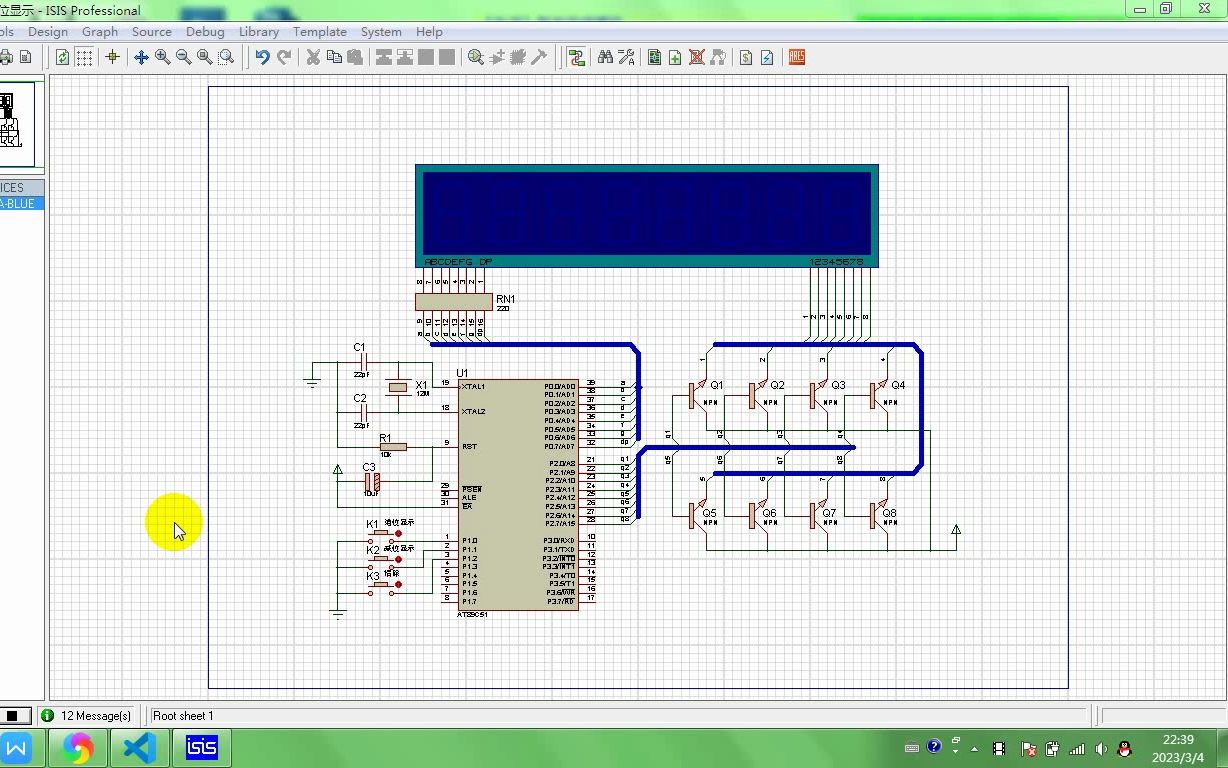The width and height of the screenshot is (1228, 768).
Task: Open the Debug menu
Action: point(205,32)
